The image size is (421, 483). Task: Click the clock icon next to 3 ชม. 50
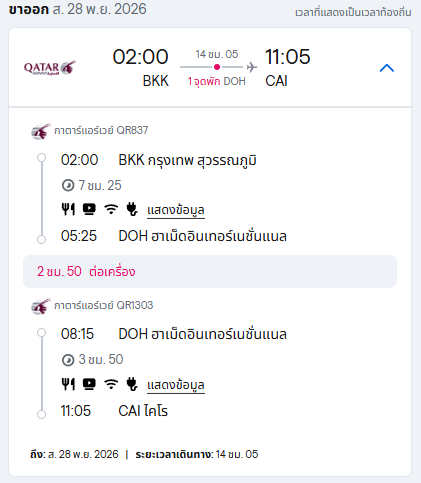(x=68, y=360)
